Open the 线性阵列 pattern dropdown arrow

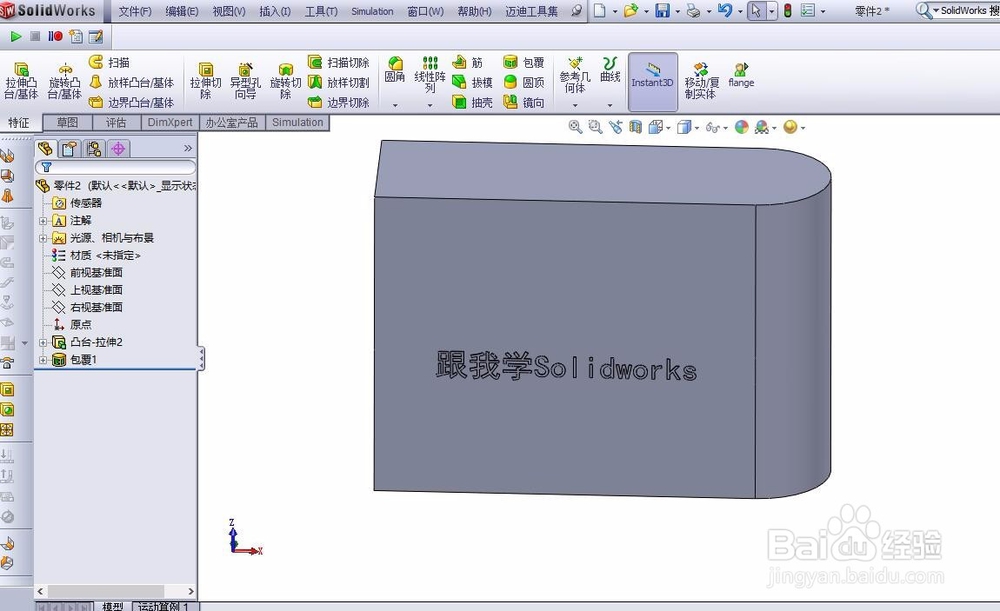(430, 105)
